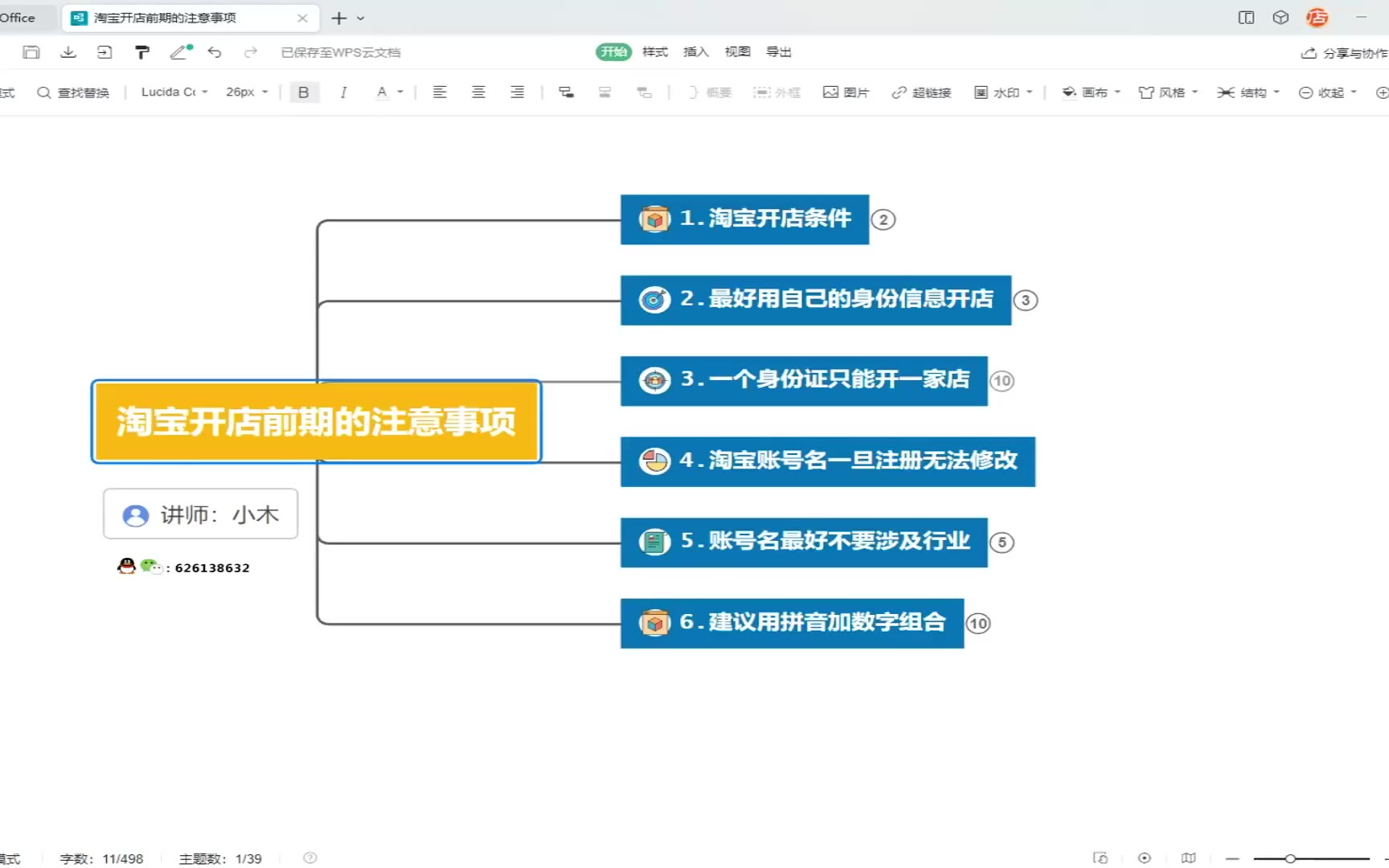1389x868 pixels.
Task: Open 查找替换 find and replace
Action: point(73,92)
